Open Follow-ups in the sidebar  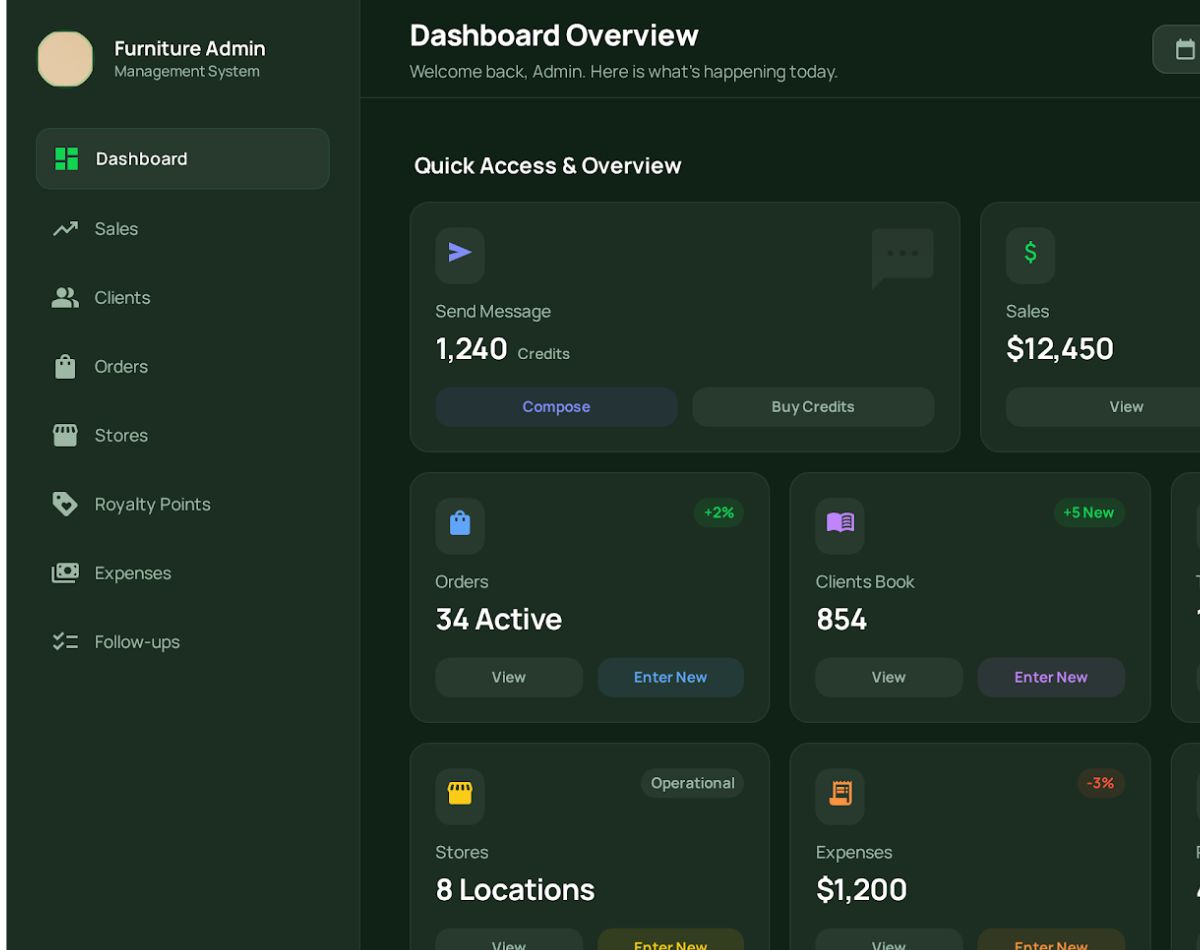click(x=137, y=642)
